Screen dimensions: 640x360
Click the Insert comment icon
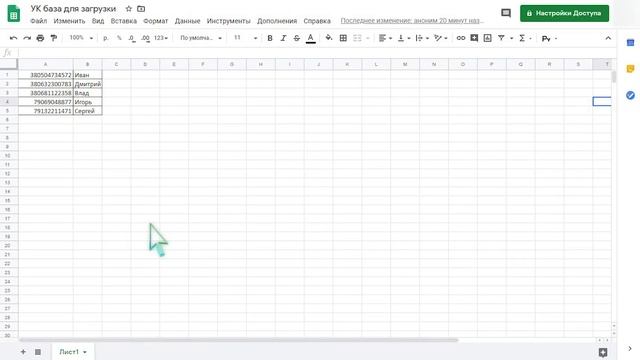pyautogui.click(x=474, y=38)
